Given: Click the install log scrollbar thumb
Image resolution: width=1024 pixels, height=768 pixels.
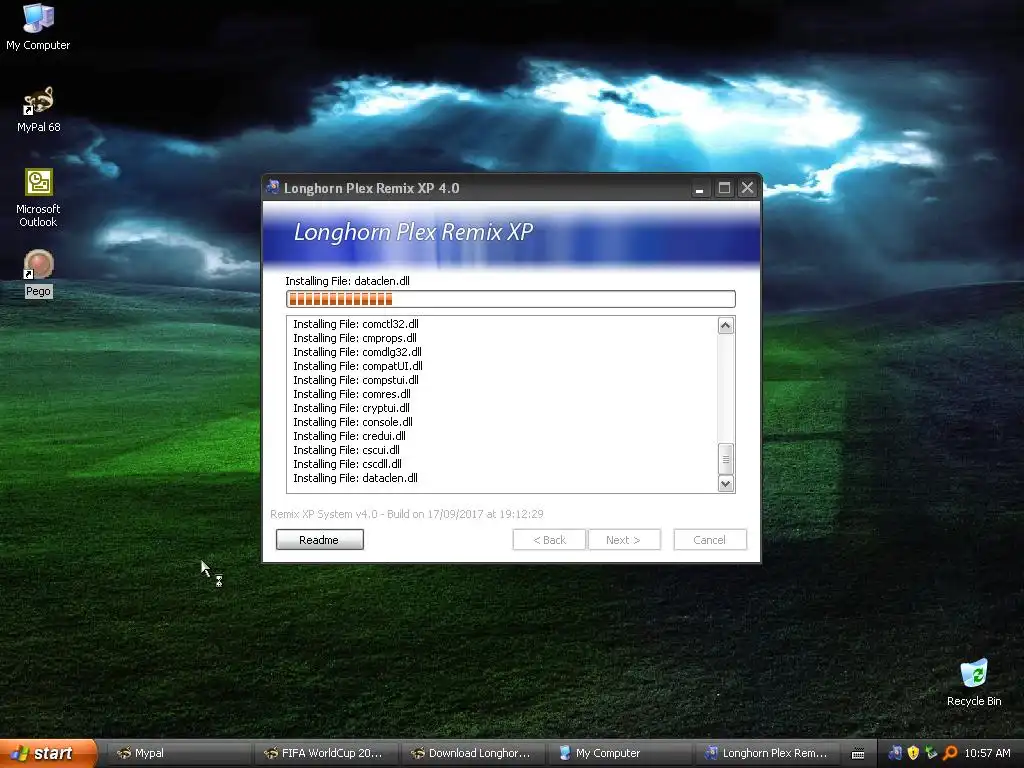Looking at the screenshot, I should point(726,458).
